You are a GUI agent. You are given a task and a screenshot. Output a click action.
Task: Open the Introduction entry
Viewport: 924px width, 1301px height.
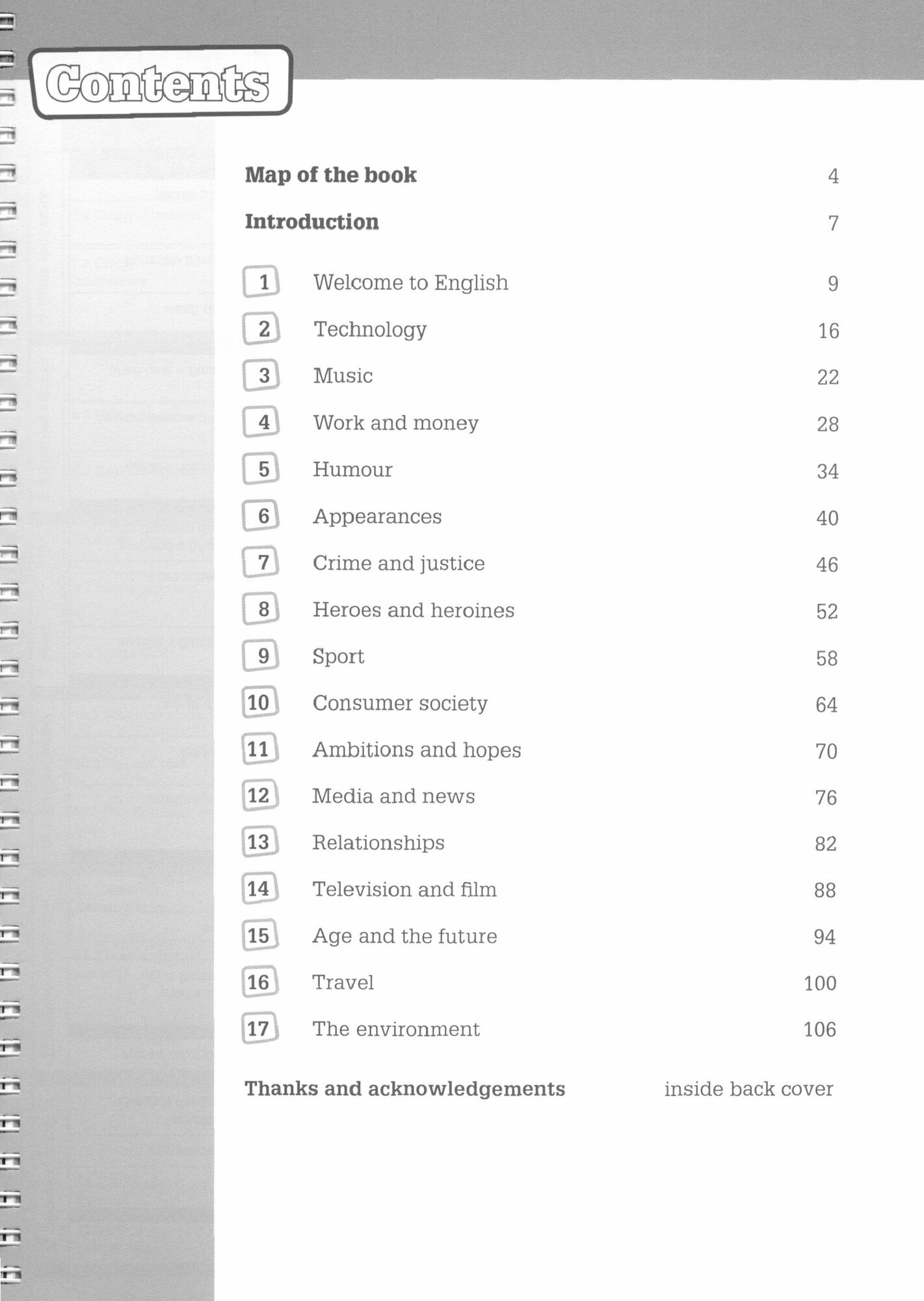[x=312, y=222]
